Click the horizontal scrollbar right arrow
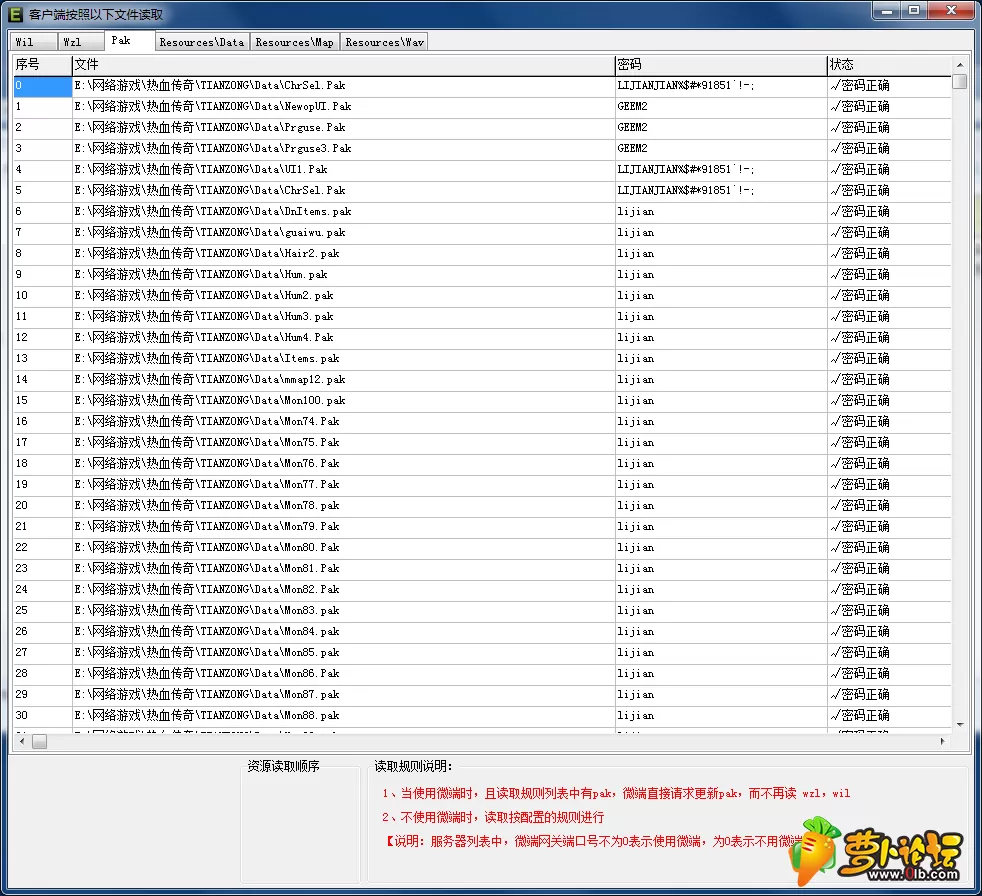Viewport: 982px width, 896px height. pyautogui.click(x=943, y=741)
